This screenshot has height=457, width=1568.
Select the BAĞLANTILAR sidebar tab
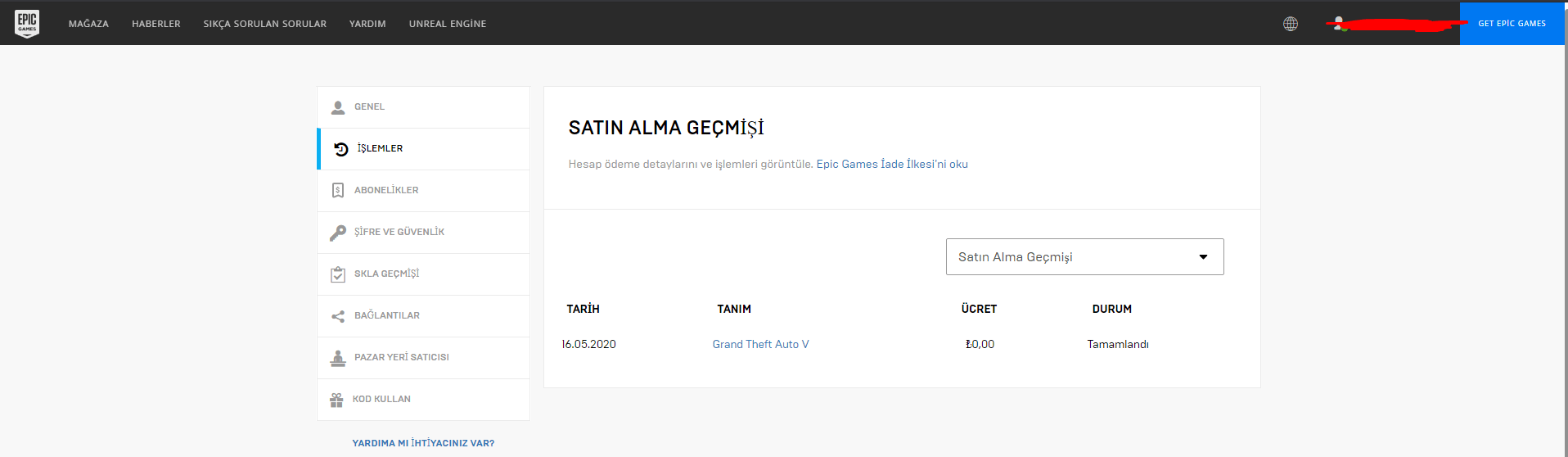pyautogui.click(x=424, y=316)
